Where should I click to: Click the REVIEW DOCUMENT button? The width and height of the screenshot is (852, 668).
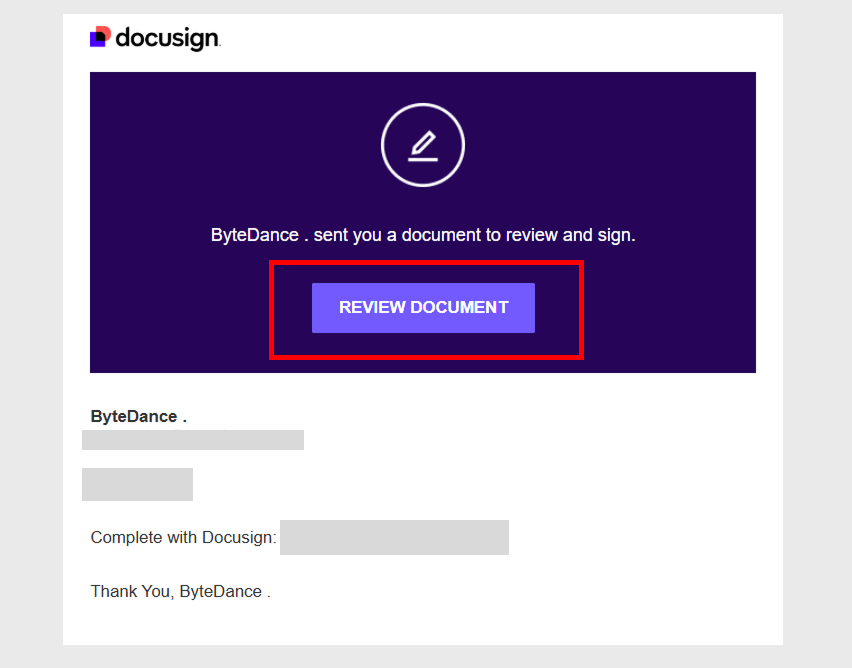(423, 308)
